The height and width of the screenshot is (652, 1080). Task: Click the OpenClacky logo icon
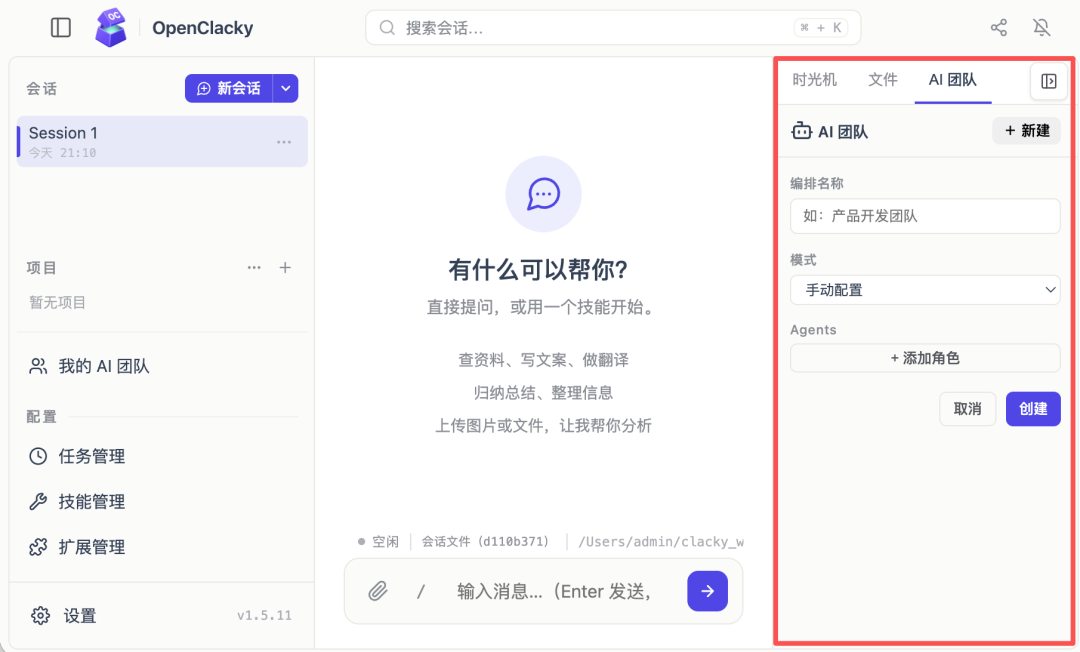click(x=111, y=28)
